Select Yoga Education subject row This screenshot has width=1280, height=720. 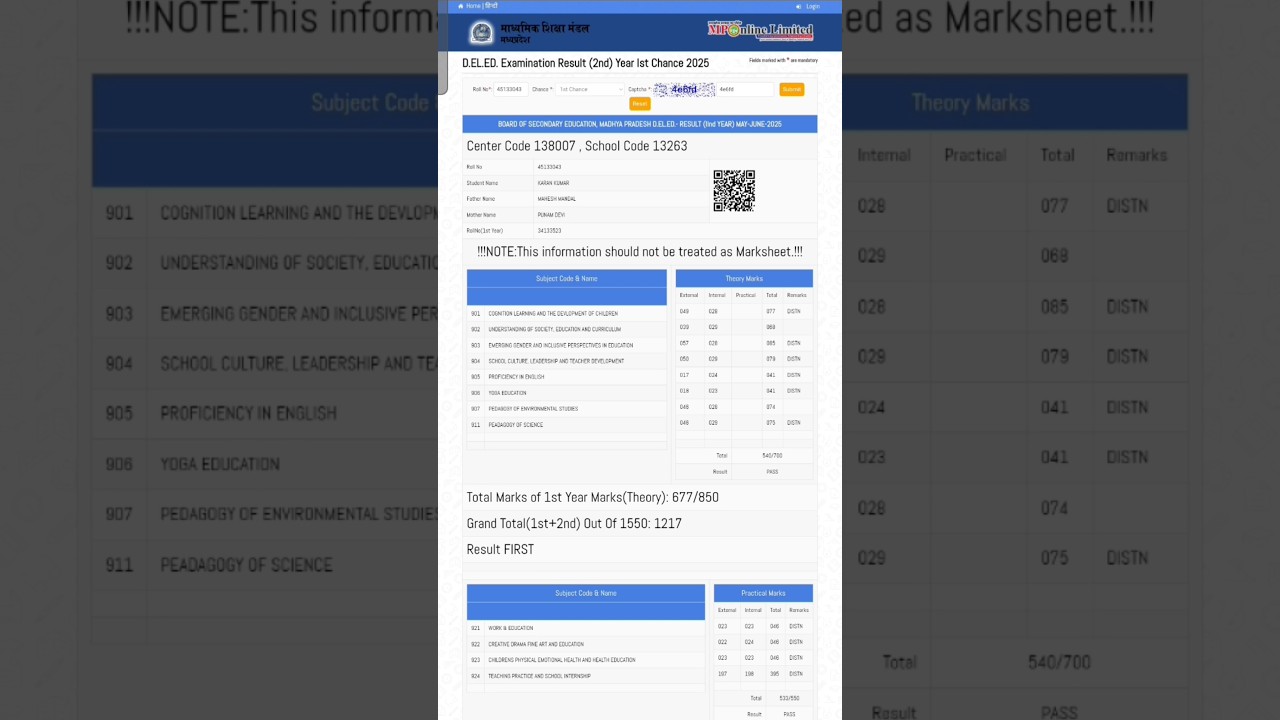[567, 393]
